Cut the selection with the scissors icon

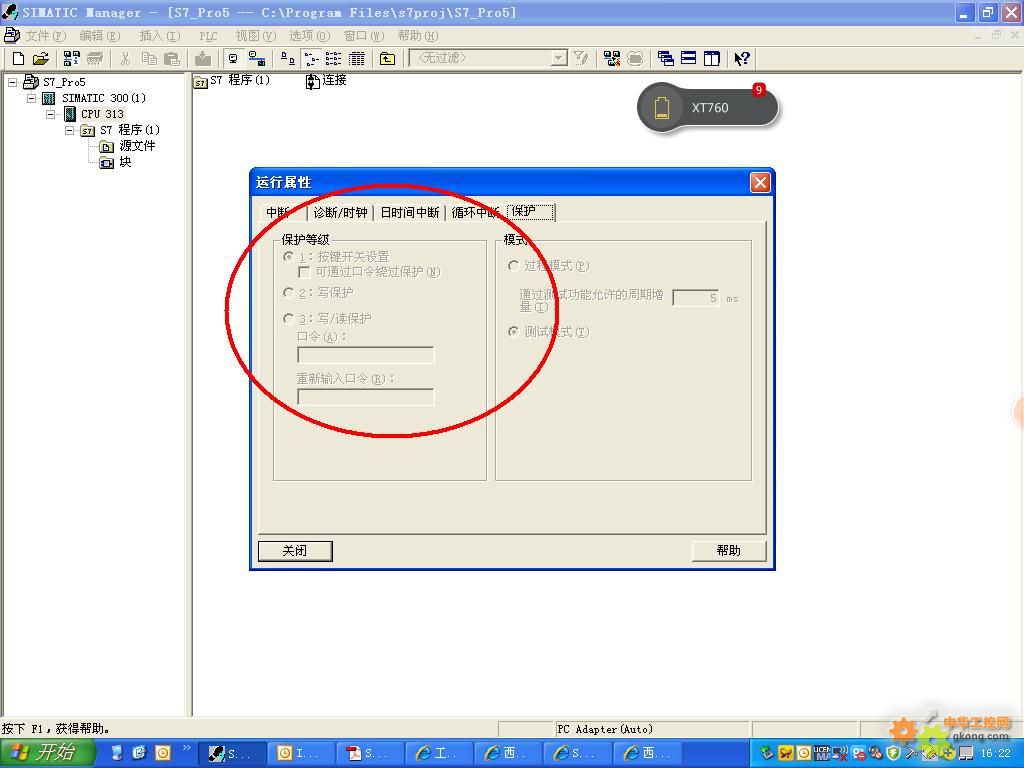pos(125,59)
